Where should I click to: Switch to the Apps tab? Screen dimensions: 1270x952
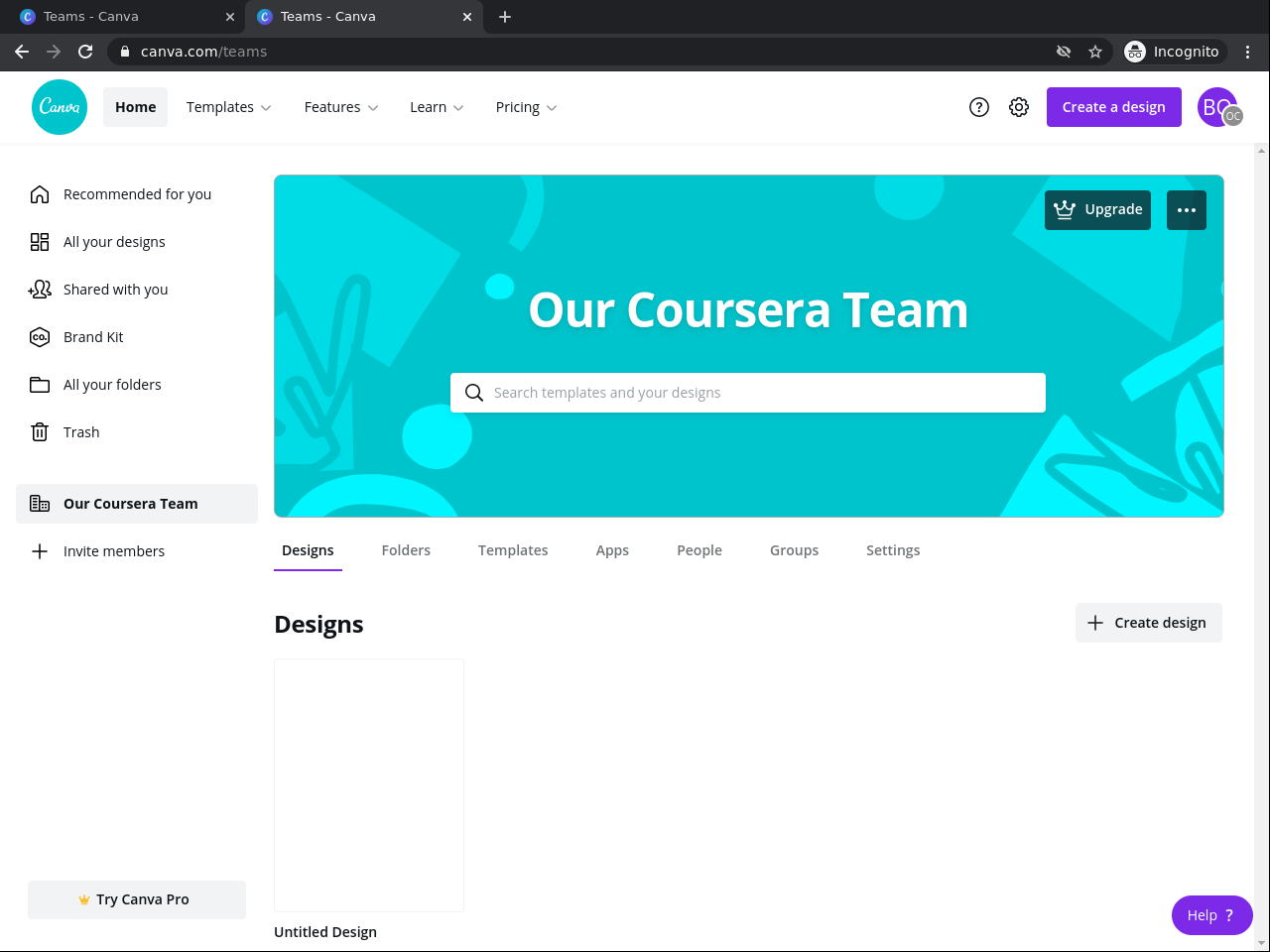click(612, 550)
